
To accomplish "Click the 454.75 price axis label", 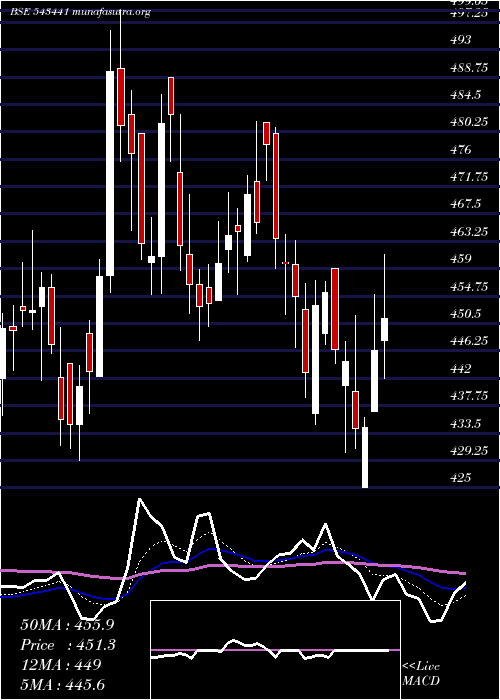I will 469,286.
